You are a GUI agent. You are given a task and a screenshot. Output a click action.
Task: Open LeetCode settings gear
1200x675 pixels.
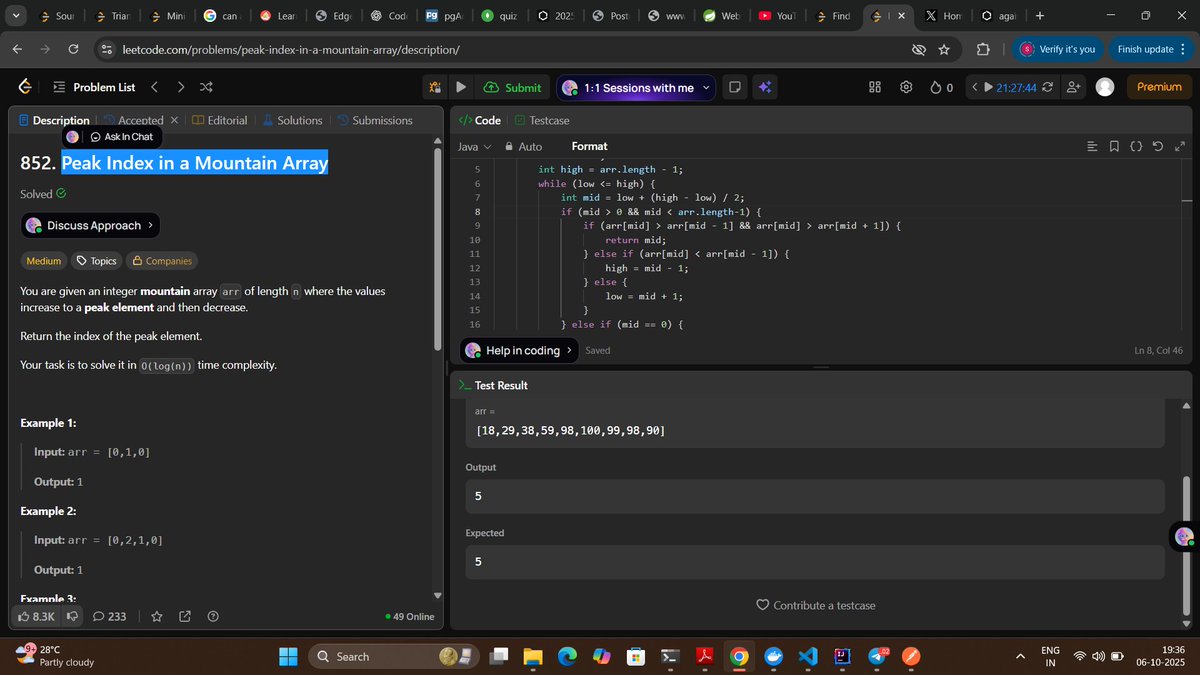906,88
